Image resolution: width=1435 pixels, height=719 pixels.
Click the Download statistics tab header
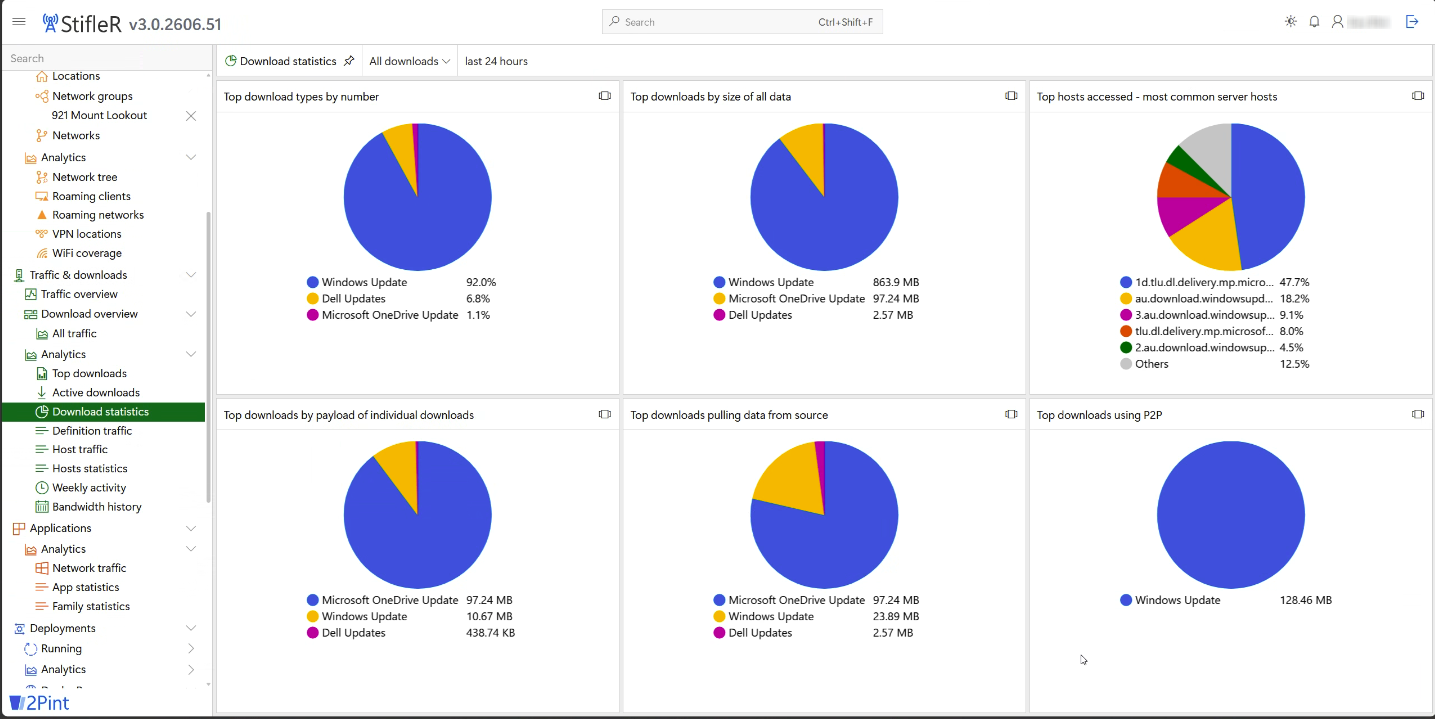tap(288, 61)
